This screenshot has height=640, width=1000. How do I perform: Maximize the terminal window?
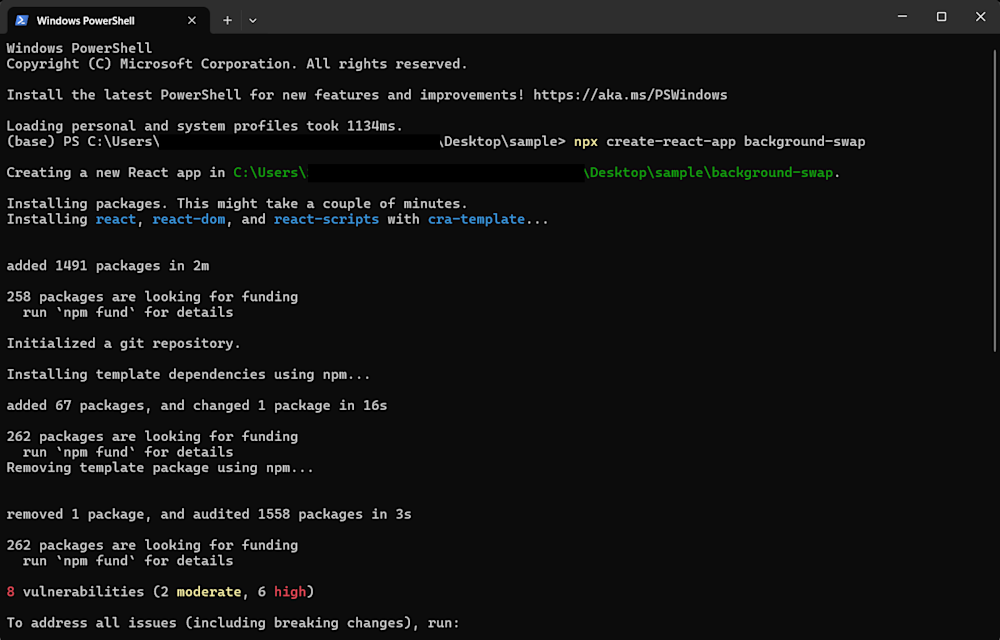[x=941, y=17]
